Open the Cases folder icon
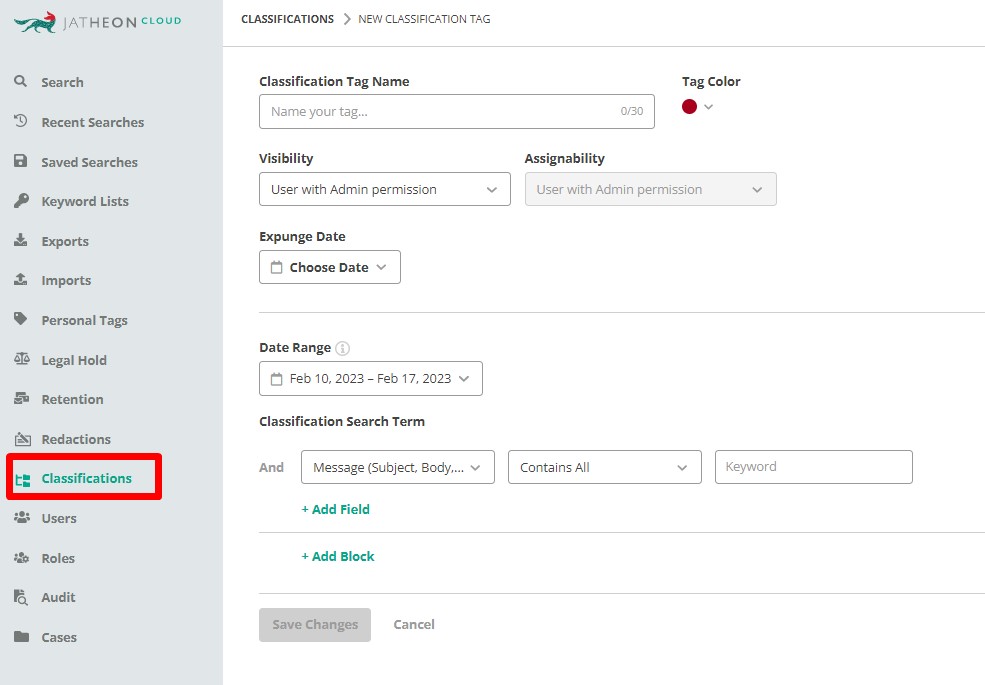The width and height of the screenshot is (985, 685). [x=21, y=637]
